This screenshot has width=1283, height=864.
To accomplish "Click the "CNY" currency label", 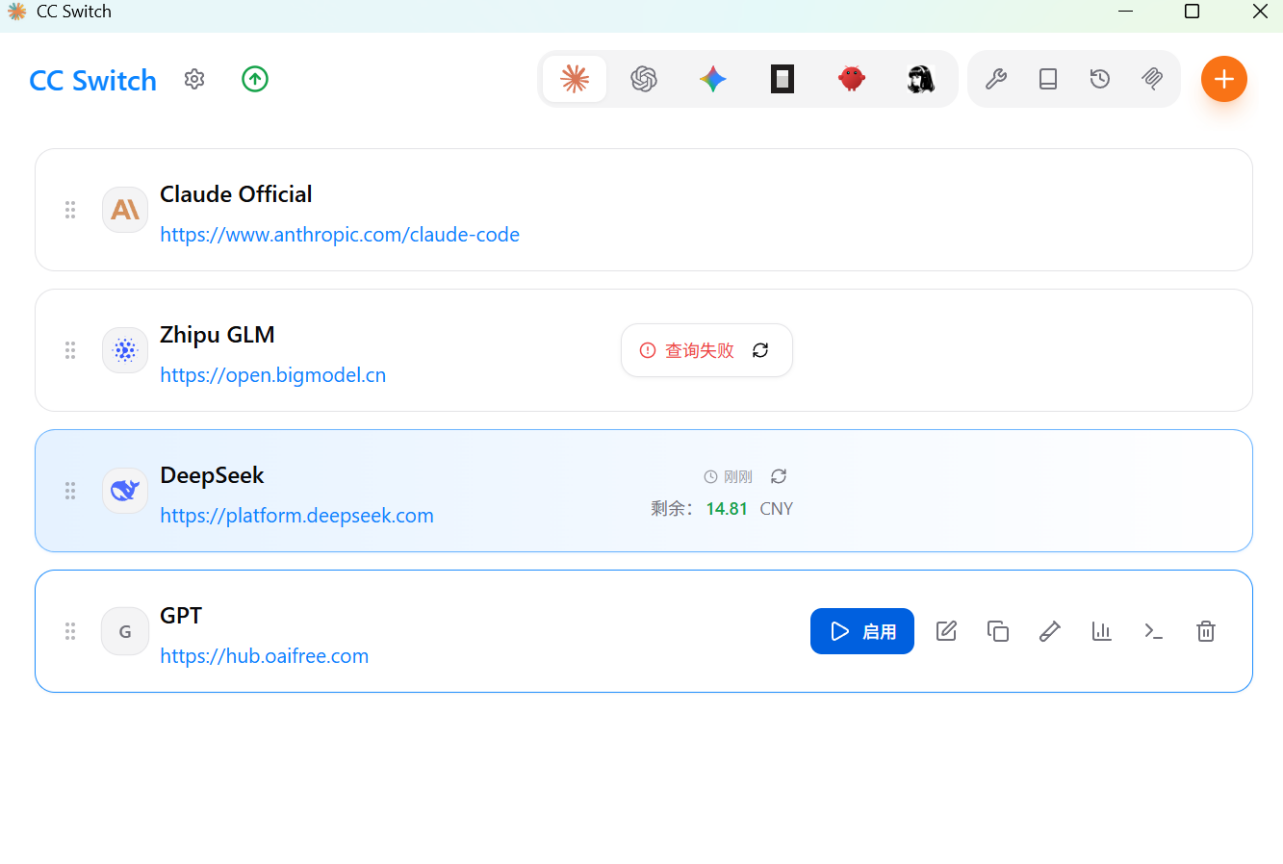I will coord(776,508).
